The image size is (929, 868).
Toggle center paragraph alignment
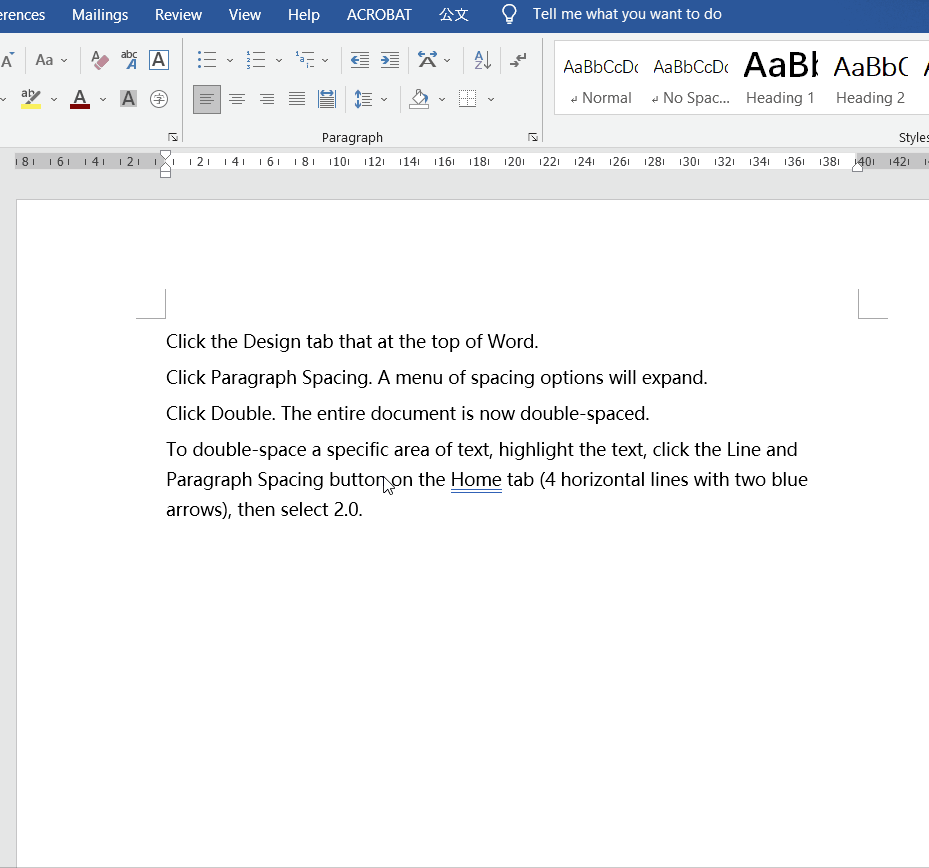[x=236, y=98]
